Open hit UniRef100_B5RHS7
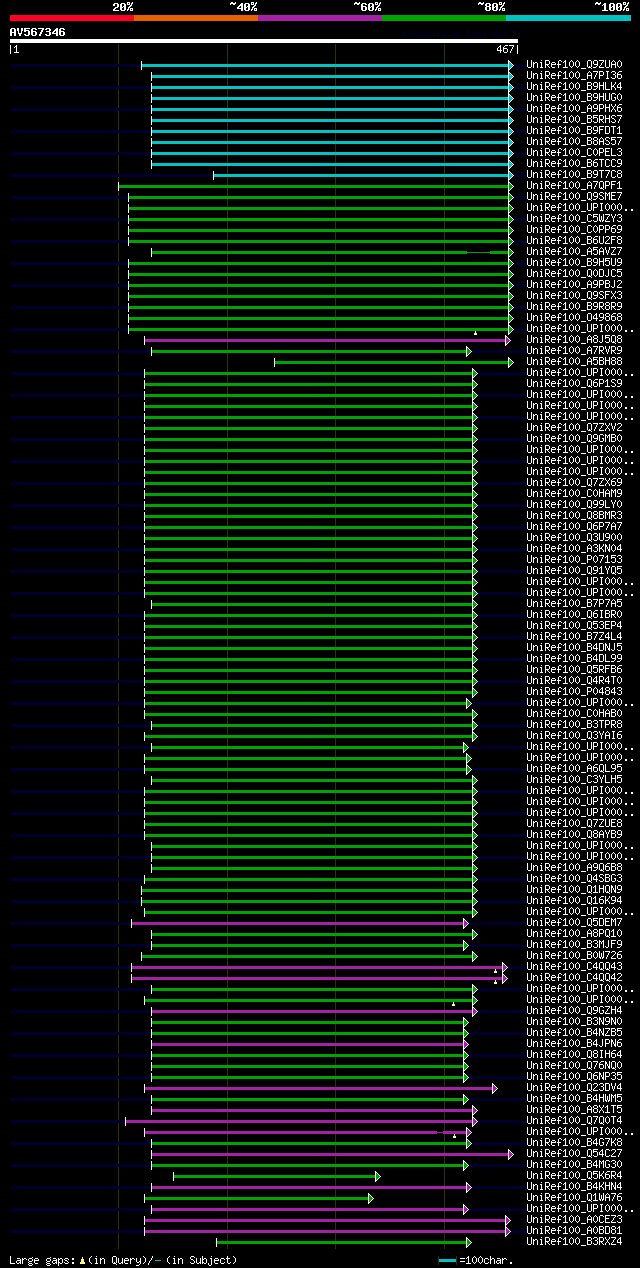 click(574, 120)
